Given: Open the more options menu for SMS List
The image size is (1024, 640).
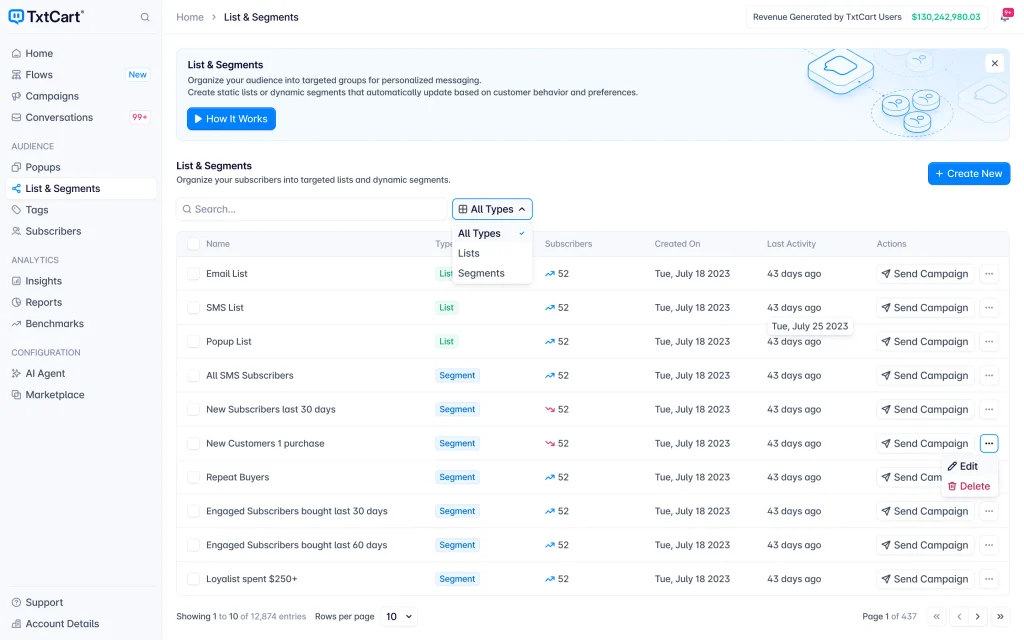Looking at the screenshot, I should point(989,308).
